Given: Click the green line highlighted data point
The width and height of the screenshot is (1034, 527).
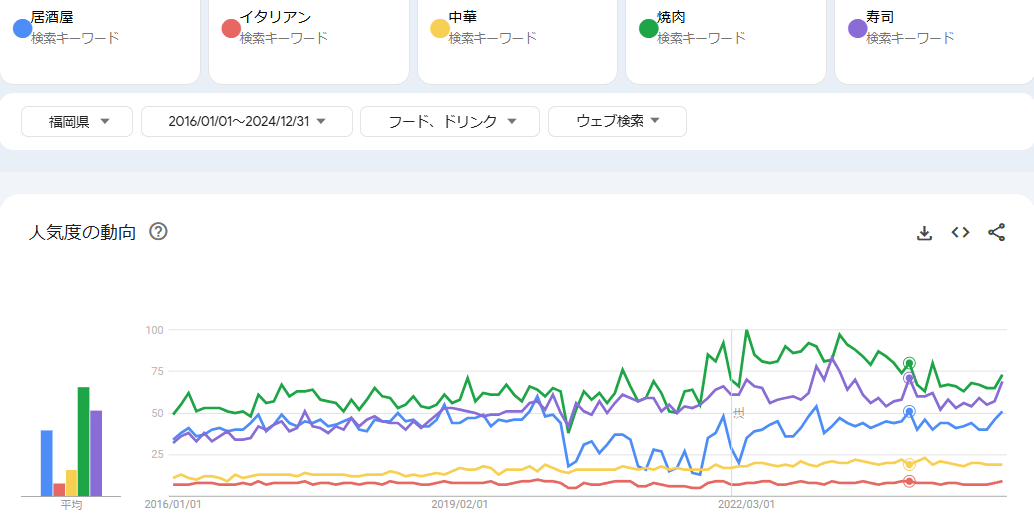Looking at the screenshot, I should pos(909,363).
